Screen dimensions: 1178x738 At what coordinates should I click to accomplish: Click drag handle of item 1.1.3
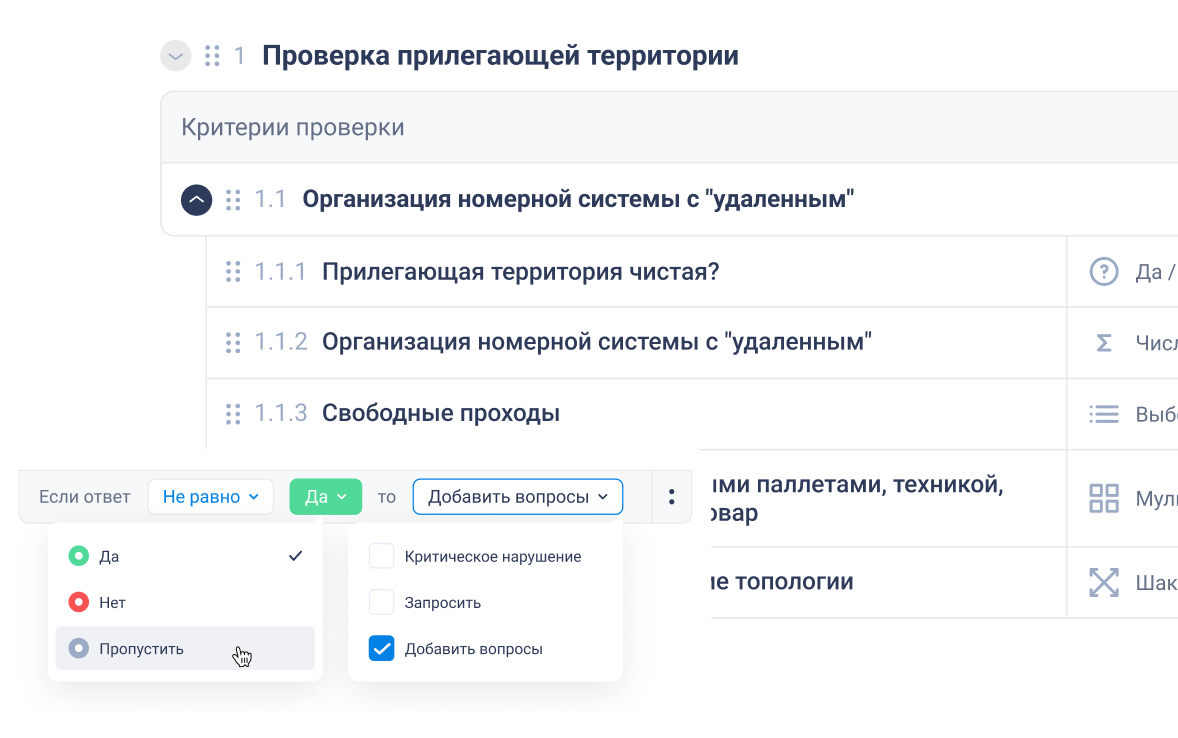233,413
